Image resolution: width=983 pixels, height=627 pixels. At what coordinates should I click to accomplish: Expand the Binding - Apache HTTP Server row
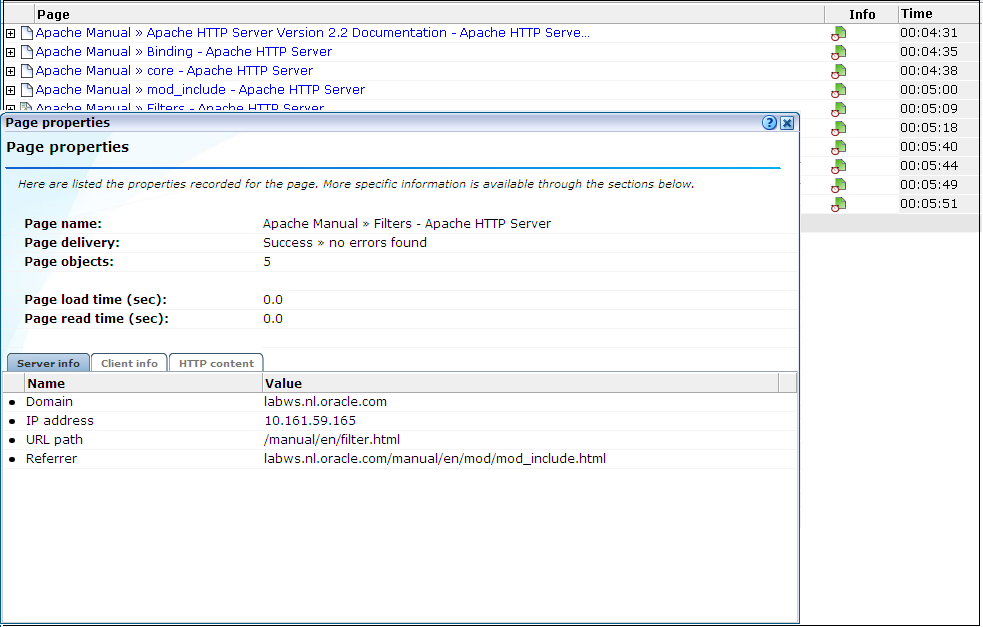pos(11,52)
